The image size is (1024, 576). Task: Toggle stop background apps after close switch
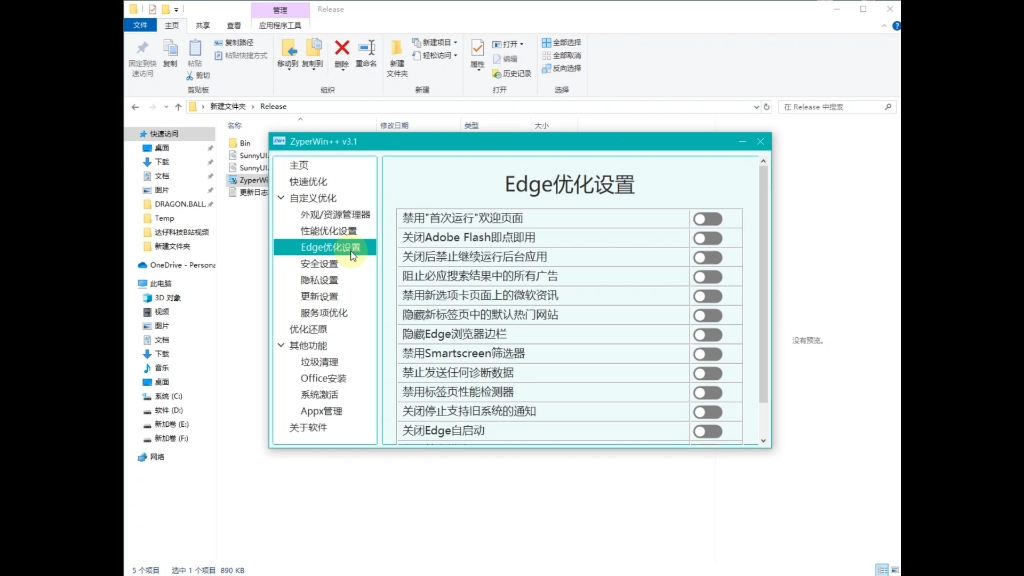point(707,258)
